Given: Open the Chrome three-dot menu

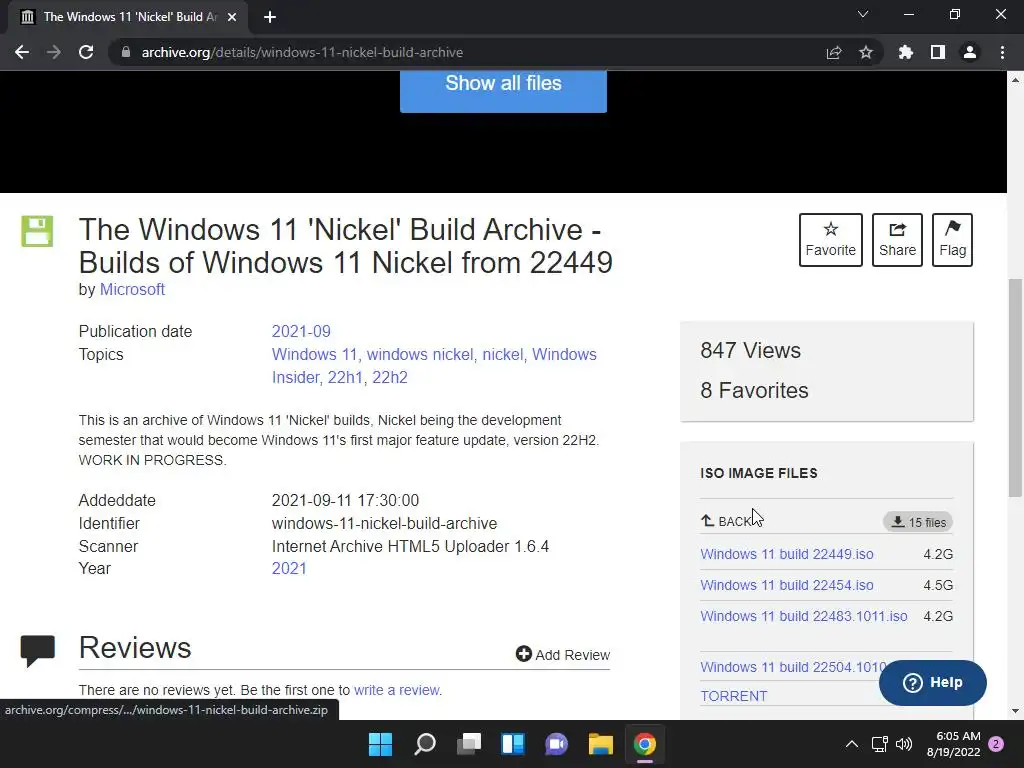Looking at the screenshot, I should coord(1002,52).
